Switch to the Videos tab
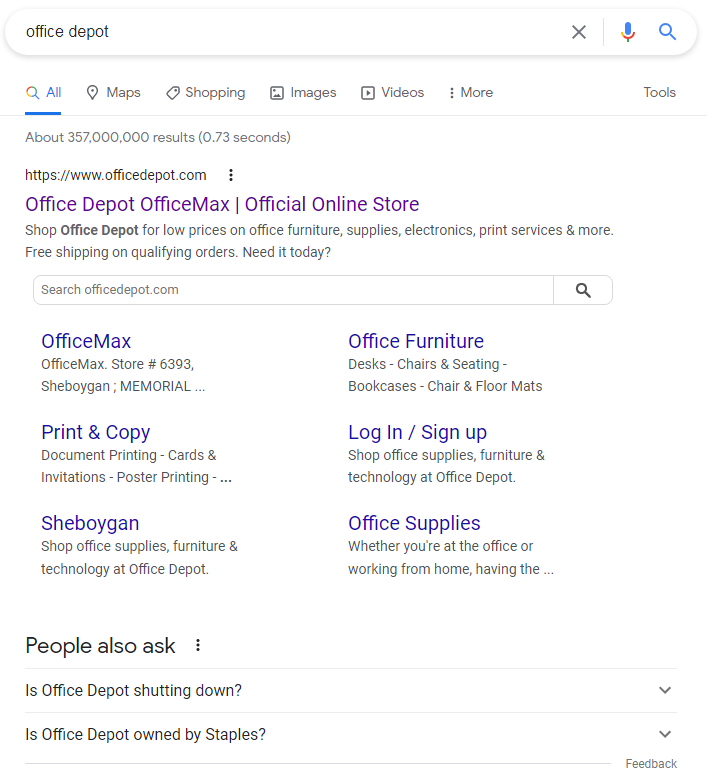The height and width of the screenshot is (778, 707). pos(392,93)
